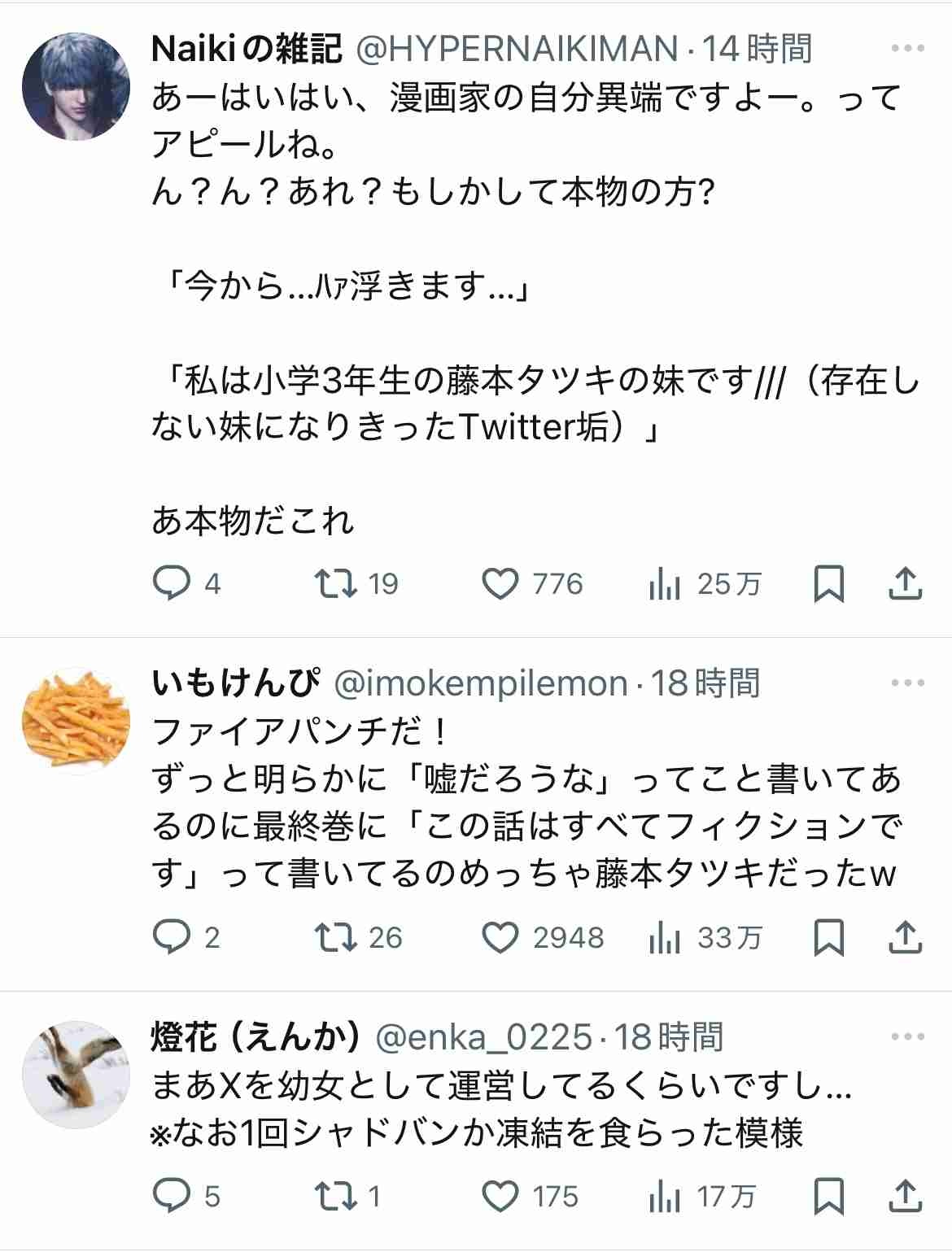This screenshot has height=1252, width=952.
Task: Open more options for Naikiの雑記 tweet
Action: click(907, 50)
